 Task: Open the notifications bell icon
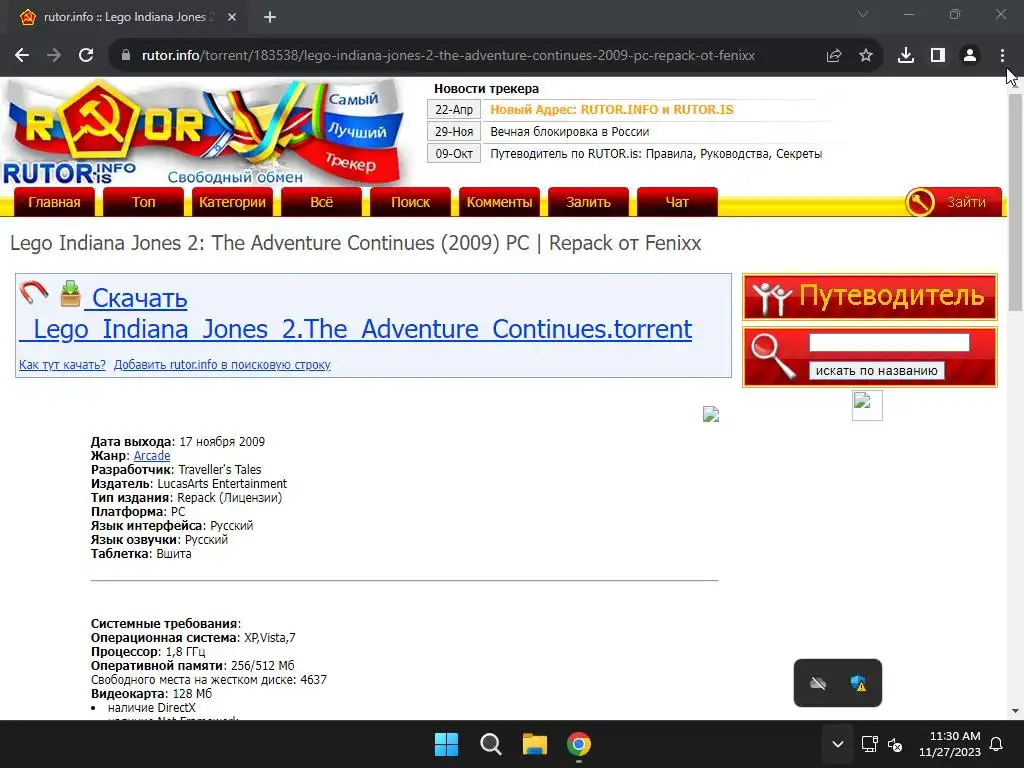point(997,744)
